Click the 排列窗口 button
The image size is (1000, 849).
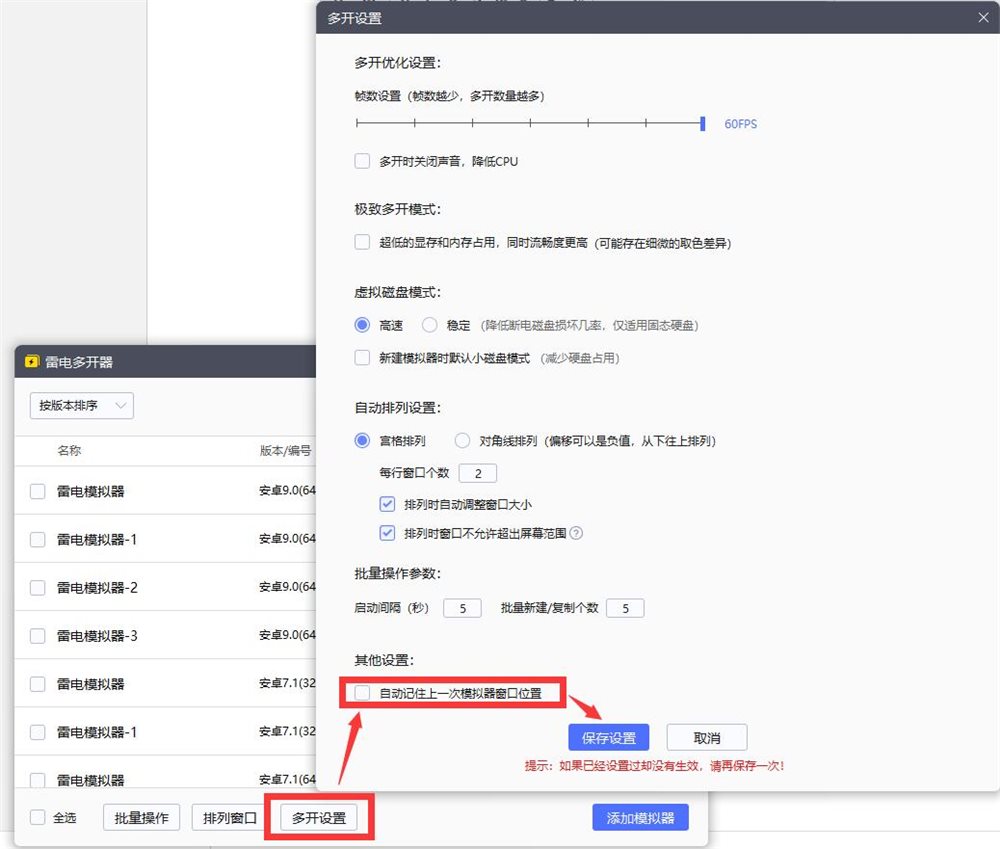click(230, 817)
